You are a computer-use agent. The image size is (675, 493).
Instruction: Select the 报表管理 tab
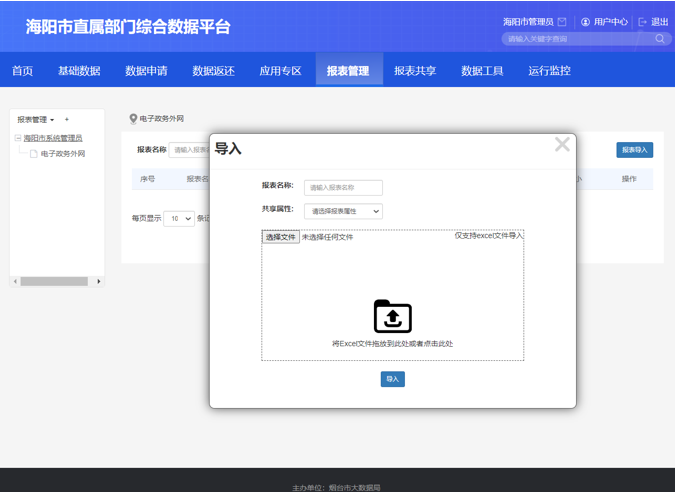348,71
